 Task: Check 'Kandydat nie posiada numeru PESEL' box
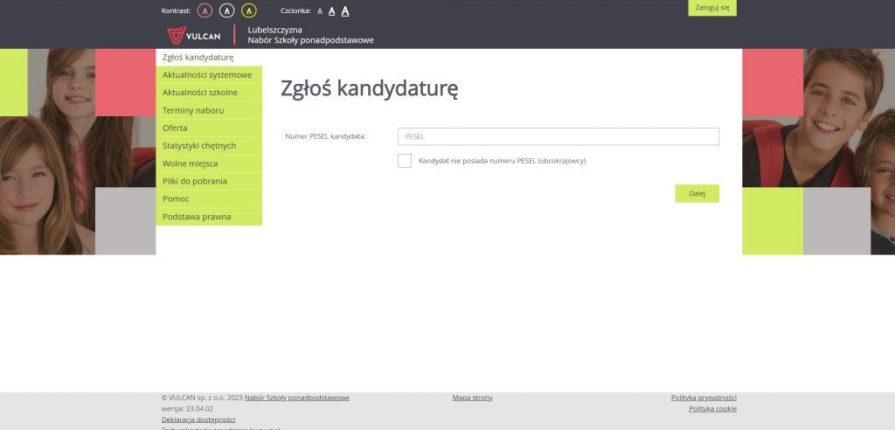tap(404, 161)
